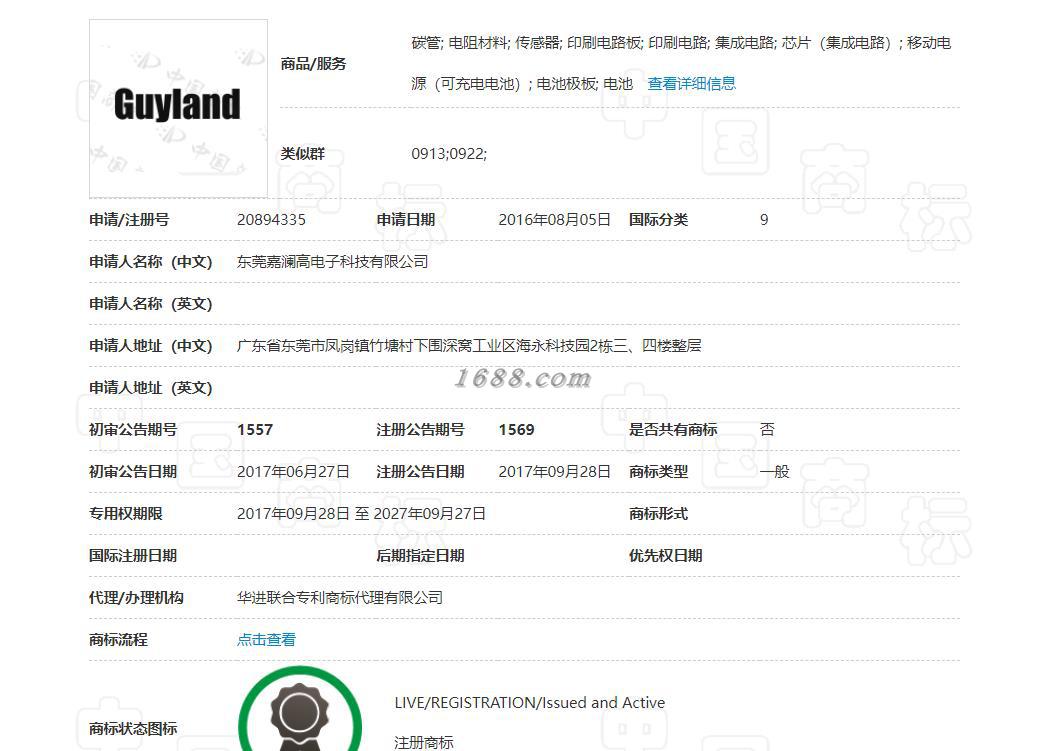Click the 商标状态图标 label

pos(133,729)
